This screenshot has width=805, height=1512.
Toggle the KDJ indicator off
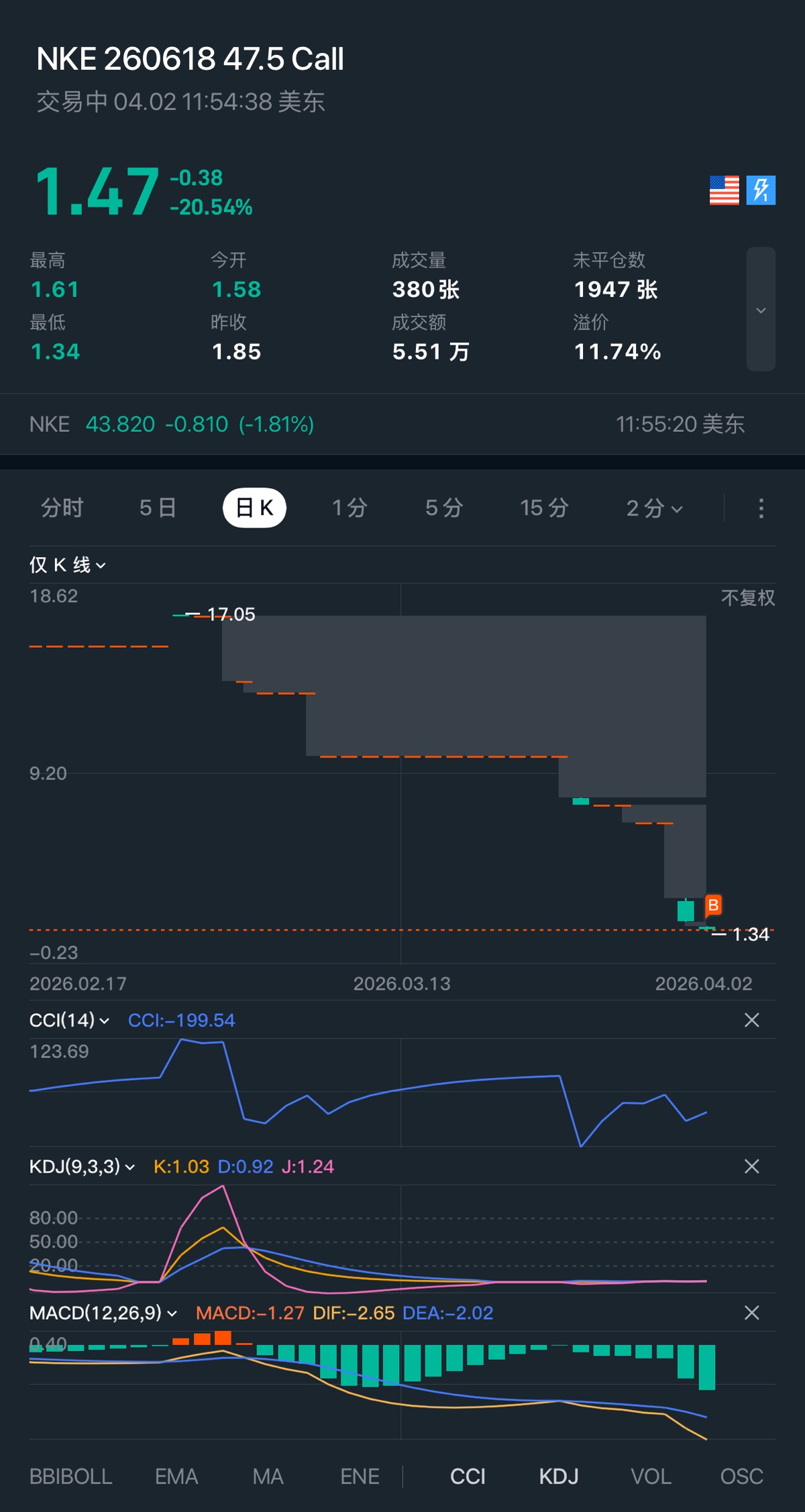(x=559, y=1476)
